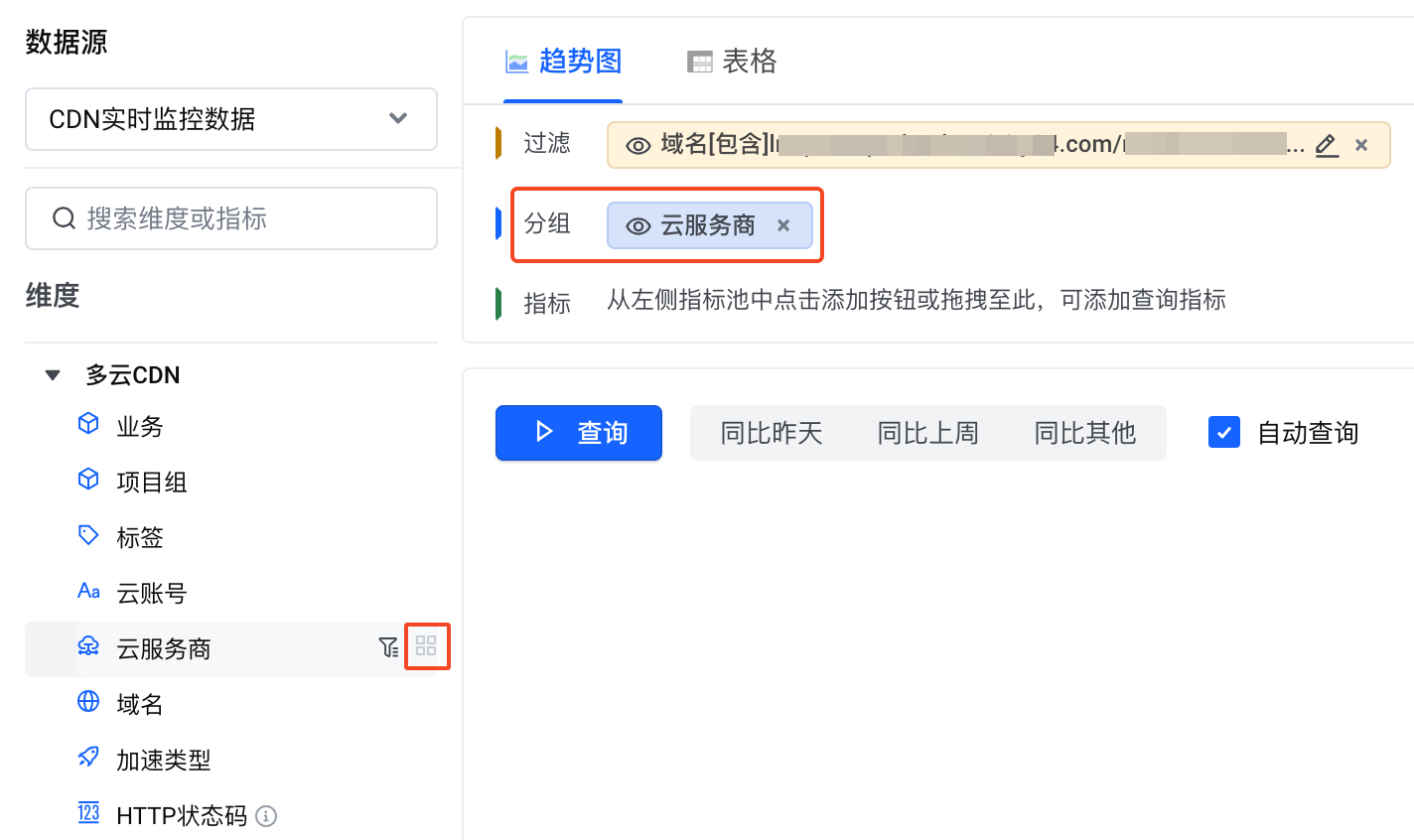Click the 指标 placeholder hint text
The width and height of the screenshot is (1414, 840).
pyautogui.click(x=917, y=300)
